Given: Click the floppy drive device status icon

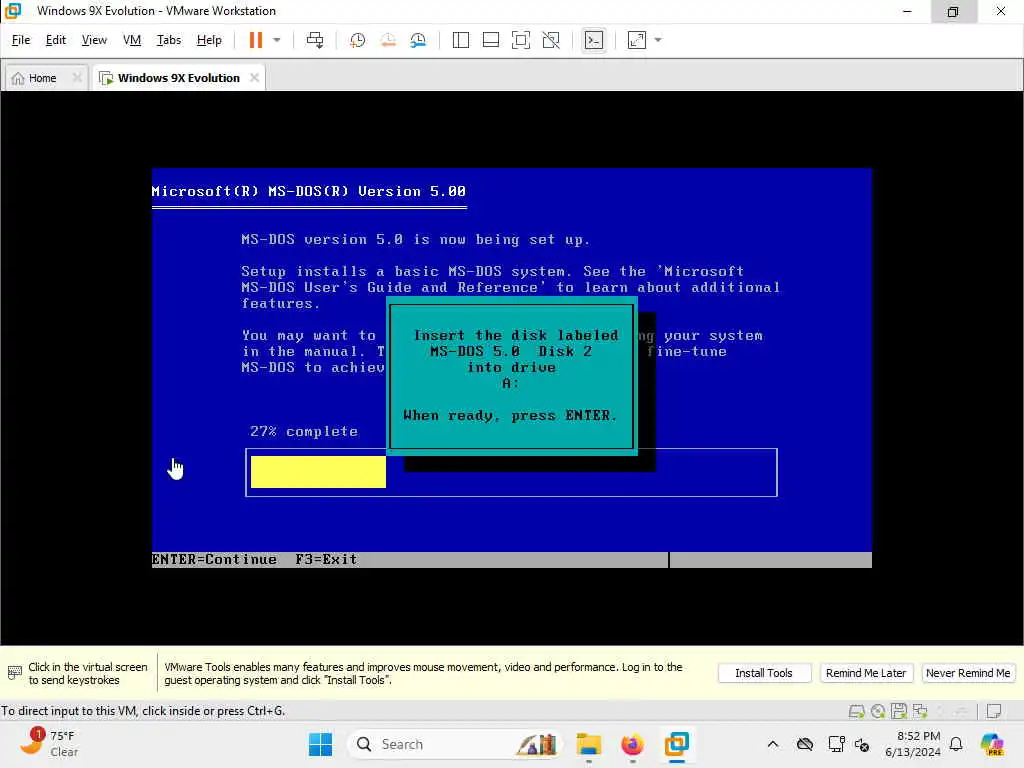Looking at the screenshot, I should pyautogui.click(x=899, y=711).
